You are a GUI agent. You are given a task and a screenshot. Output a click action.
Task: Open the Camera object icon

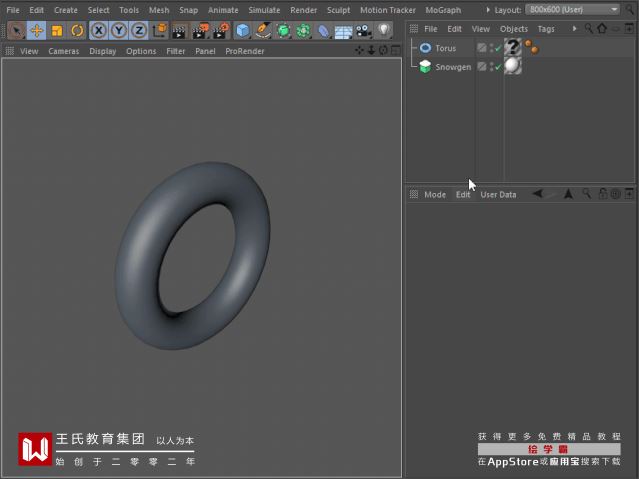tap(363, 30)
